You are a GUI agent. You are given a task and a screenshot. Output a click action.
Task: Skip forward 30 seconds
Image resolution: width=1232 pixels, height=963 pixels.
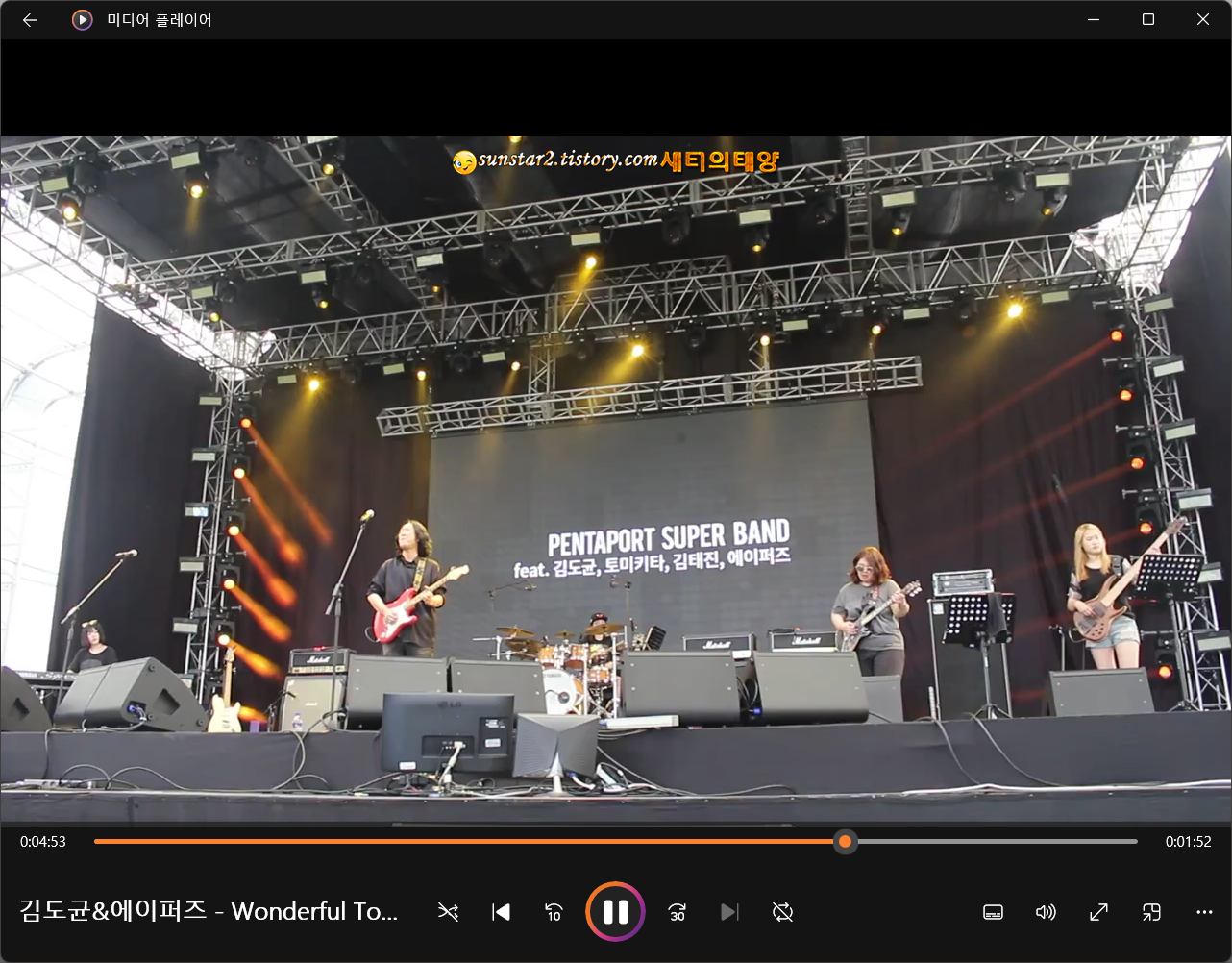coord(678,912)
